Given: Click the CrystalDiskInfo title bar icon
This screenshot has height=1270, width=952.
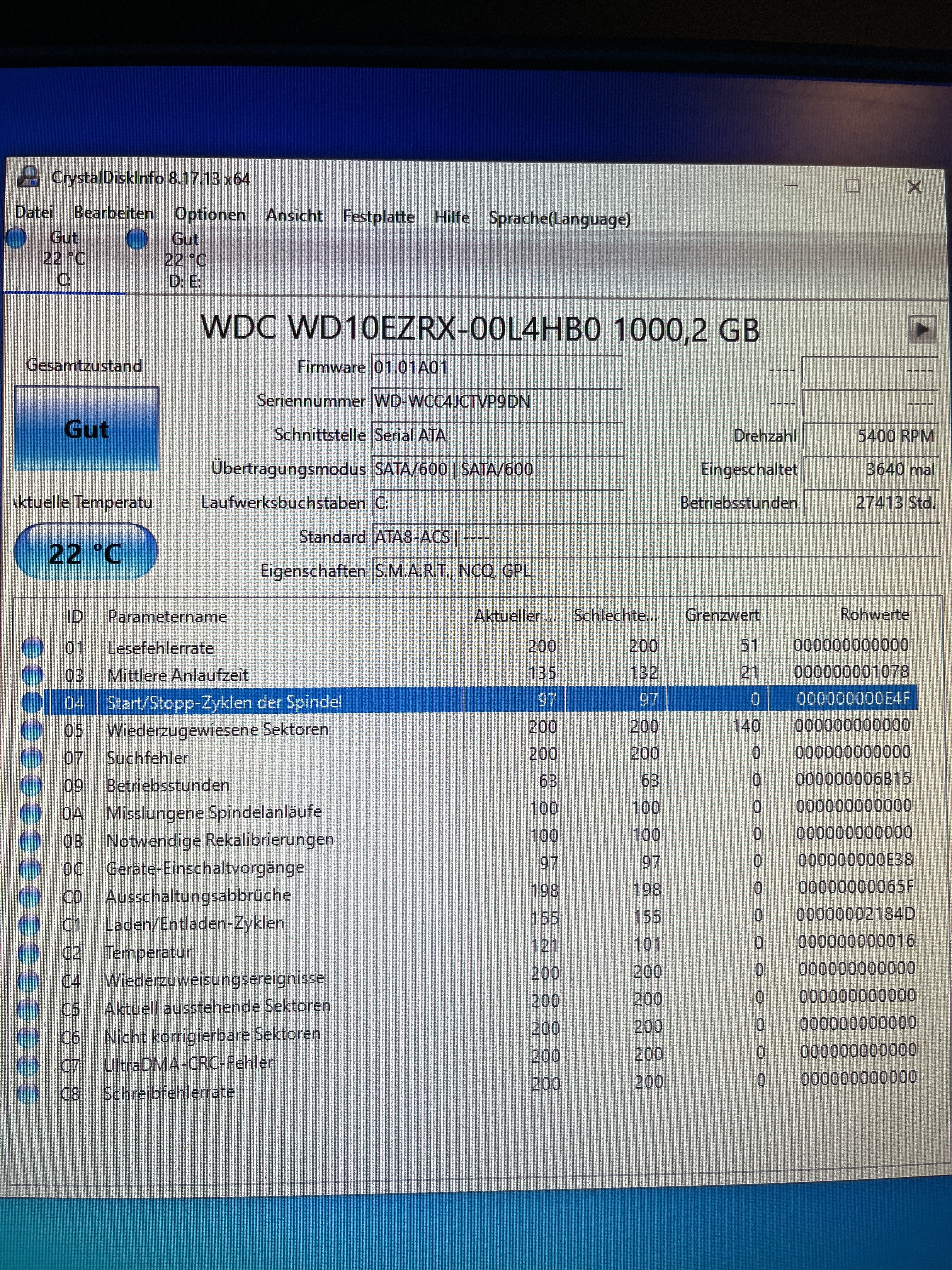Looking at the screenshot, I should [x=29, y=177].
